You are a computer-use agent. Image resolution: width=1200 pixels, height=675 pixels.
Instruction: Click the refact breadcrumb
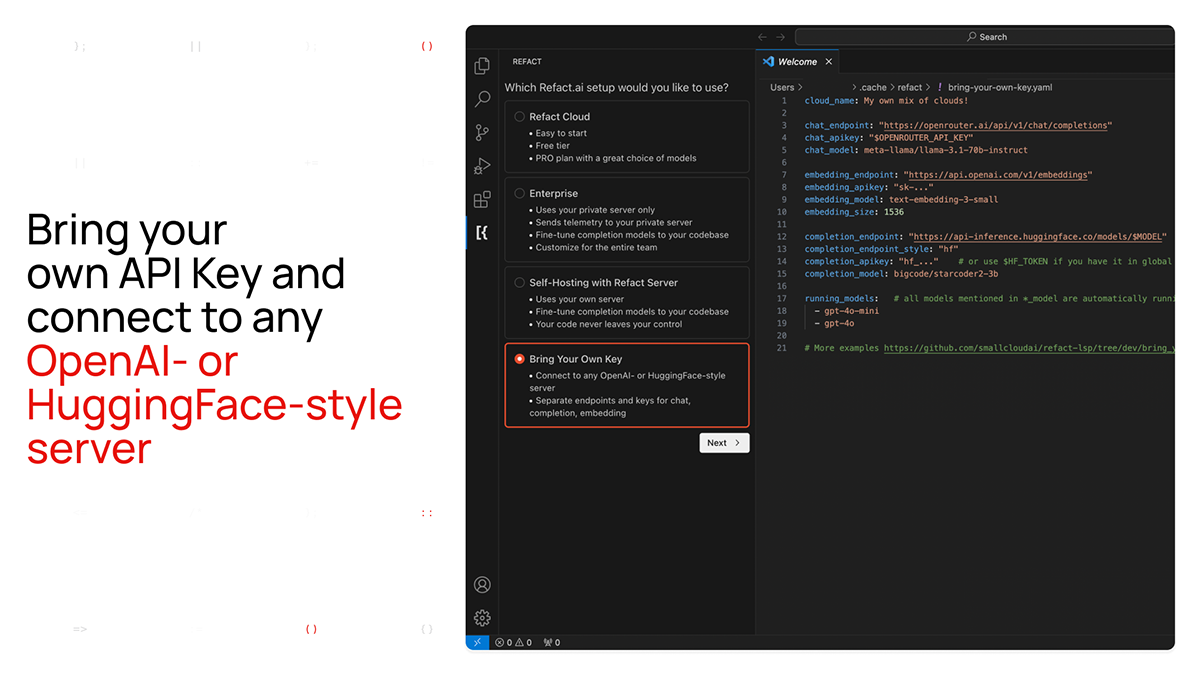click(x=910, y=87)
